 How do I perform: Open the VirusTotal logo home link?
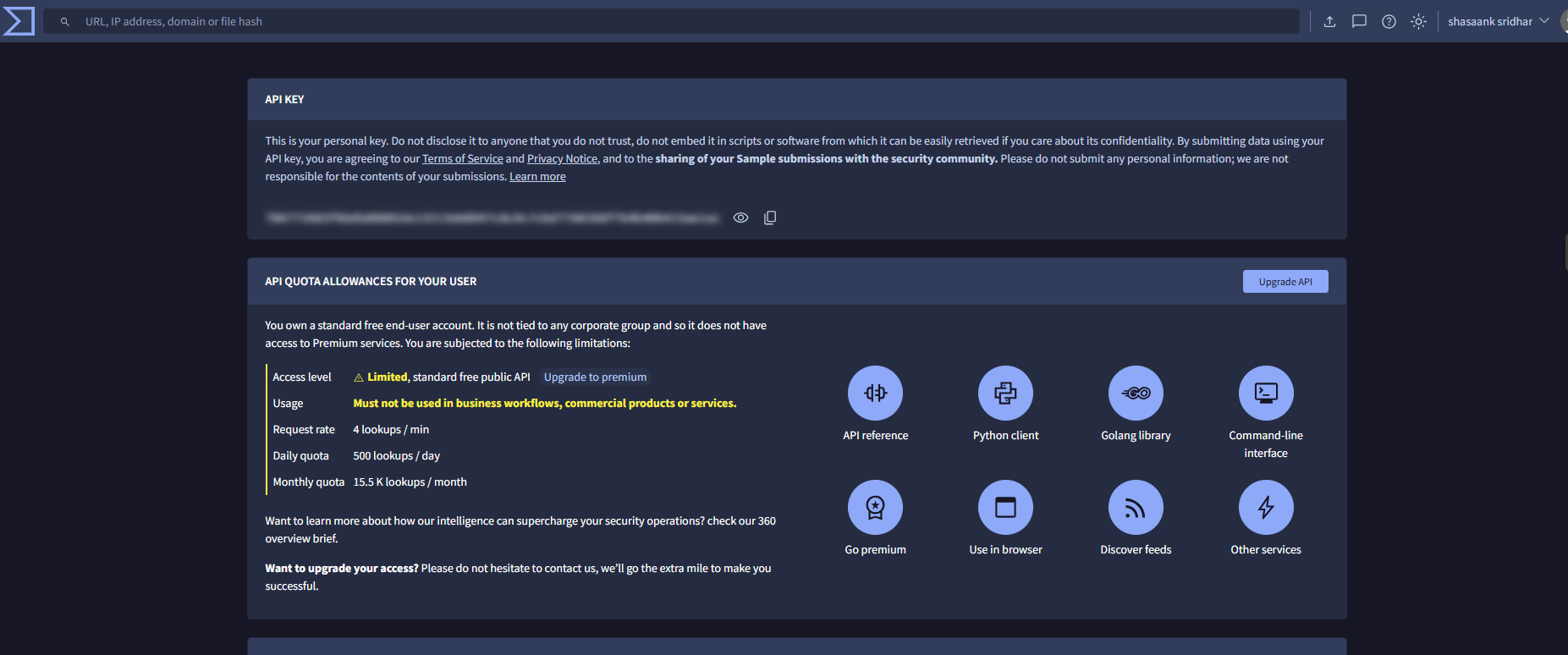[x=19, y=21]
